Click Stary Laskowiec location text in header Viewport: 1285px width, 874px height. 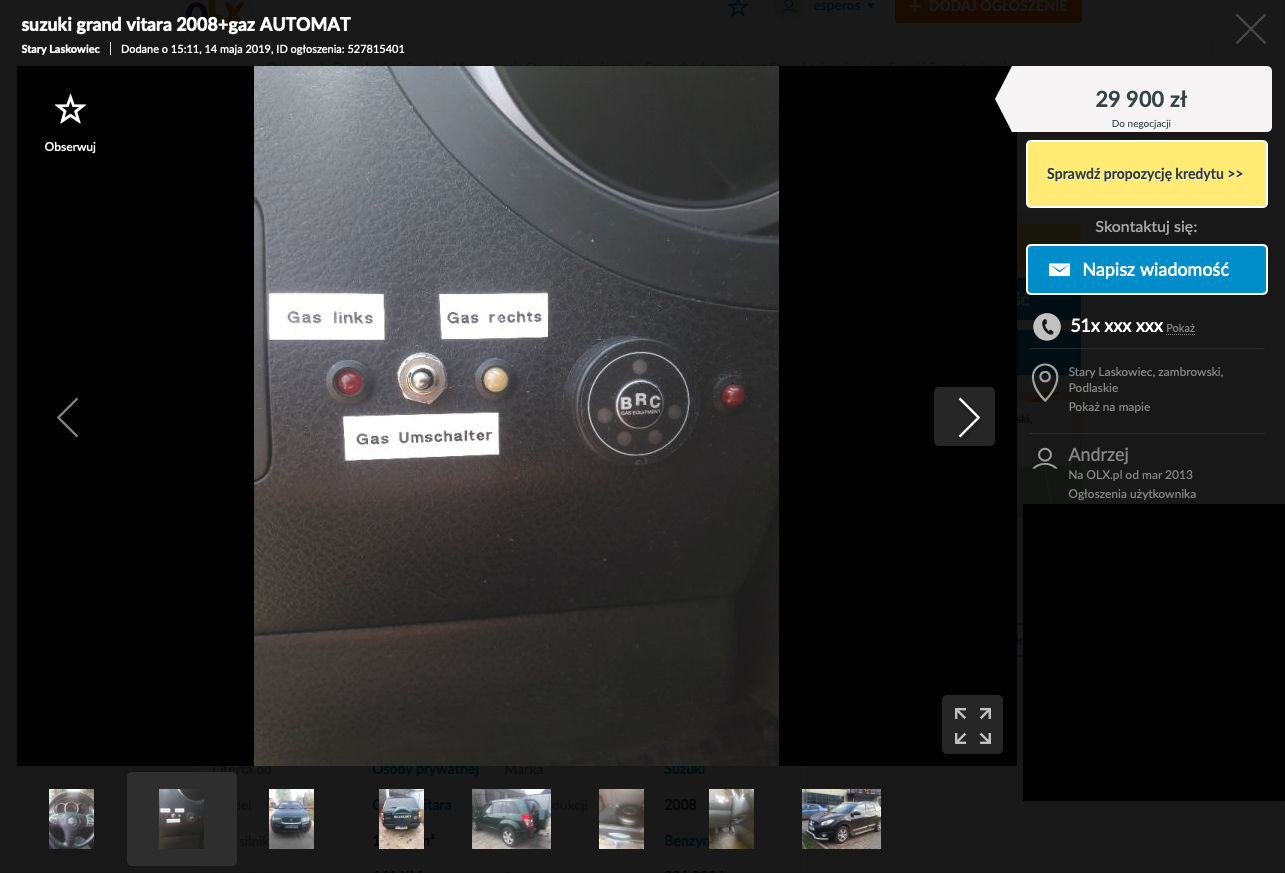click(60, 49)
